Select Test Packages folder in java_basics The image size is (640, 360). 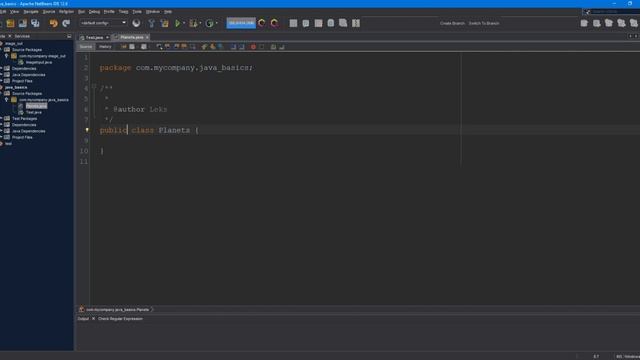pos(24,118)
